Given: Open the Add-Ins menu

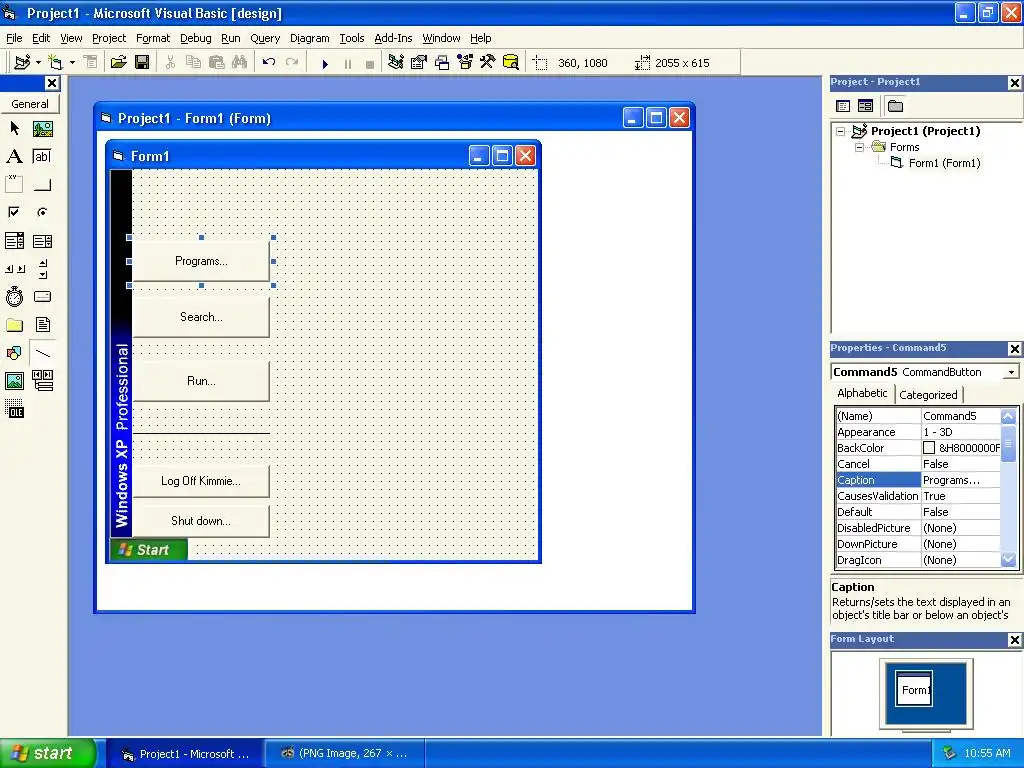Looking at the screenshot, I should [x=393, y=39].
